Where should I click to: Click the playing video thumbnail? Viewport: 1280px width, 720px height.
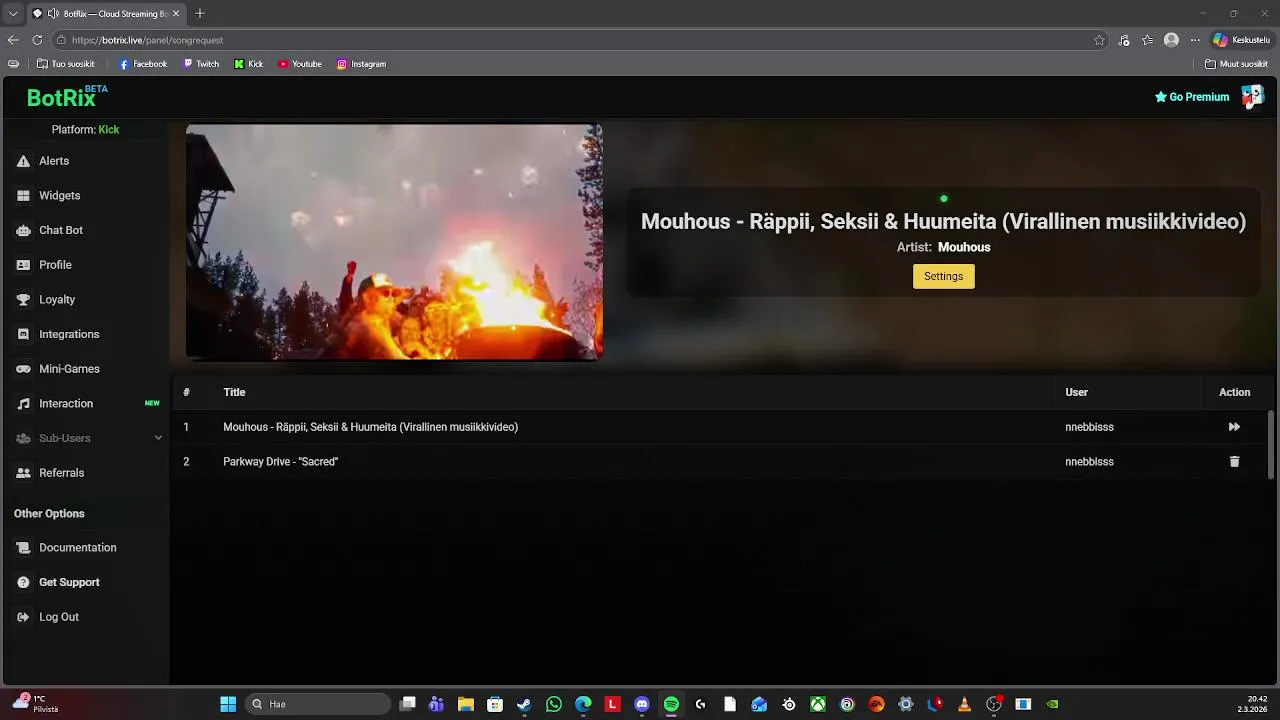pyautogui.click(x=394, y=242)
